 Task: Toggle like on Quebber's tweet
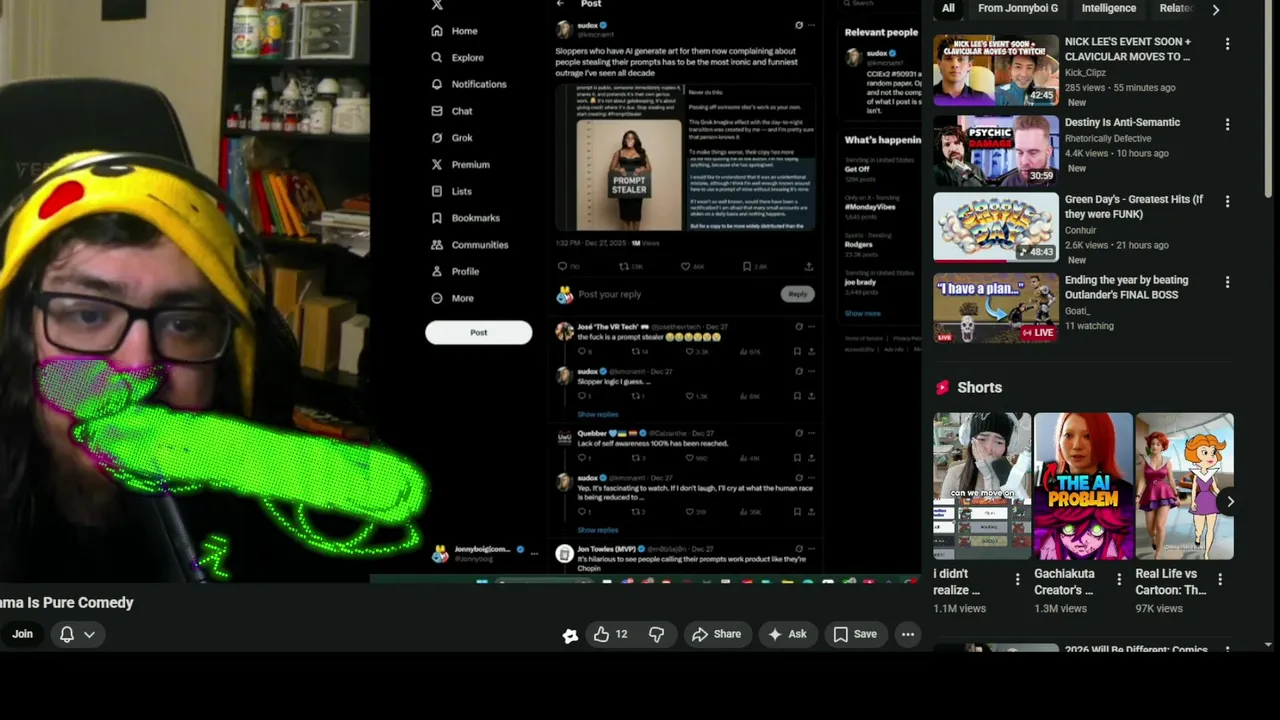click(689, 458)
